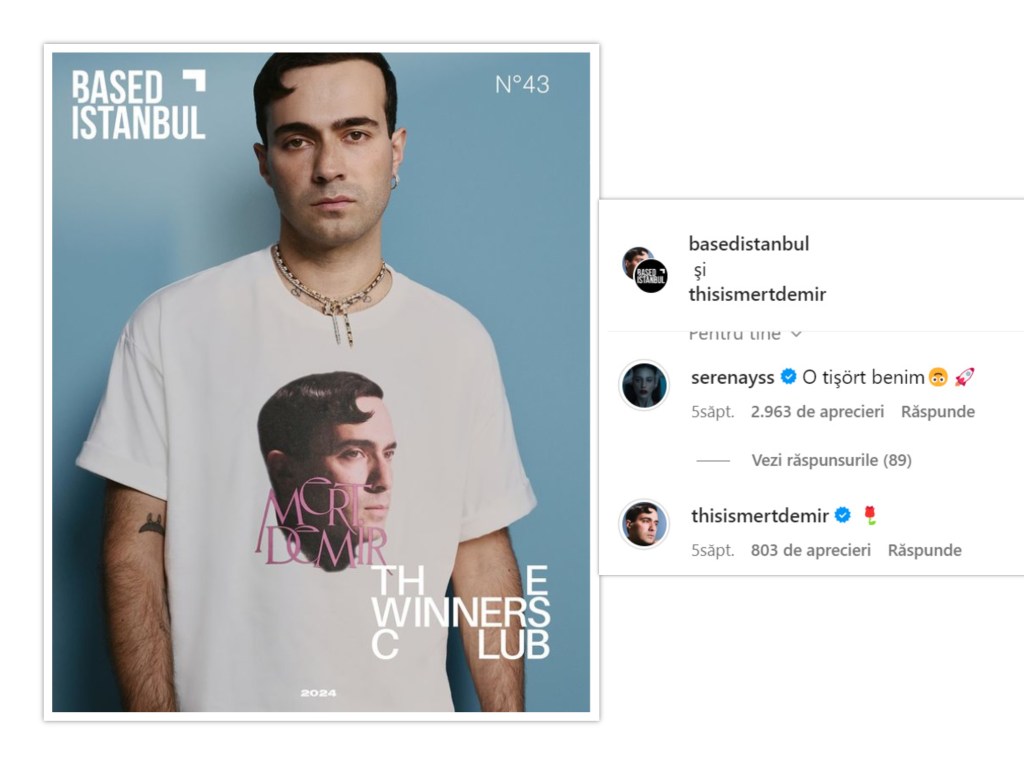Click the rocket emoji in serenayss comment

[x=964, y=377]
